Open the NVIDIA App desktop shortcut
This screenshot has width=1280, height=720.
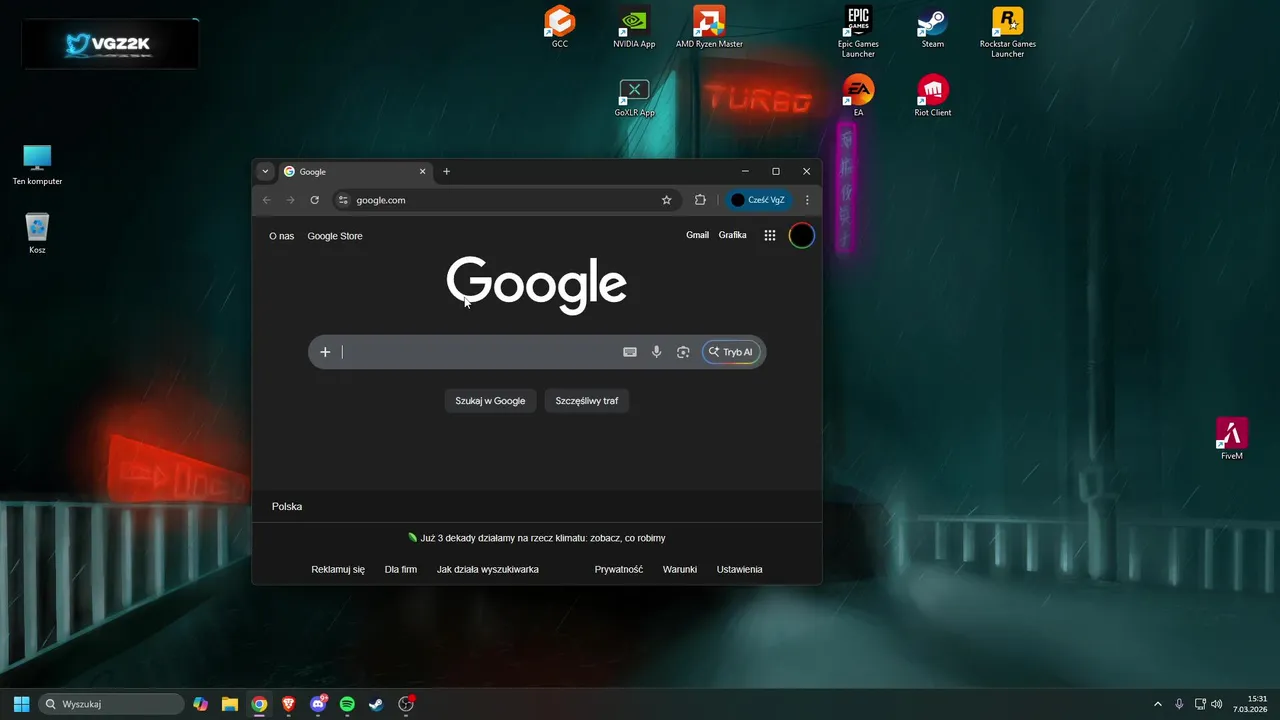pyautogui.click(x=634, y=27)
